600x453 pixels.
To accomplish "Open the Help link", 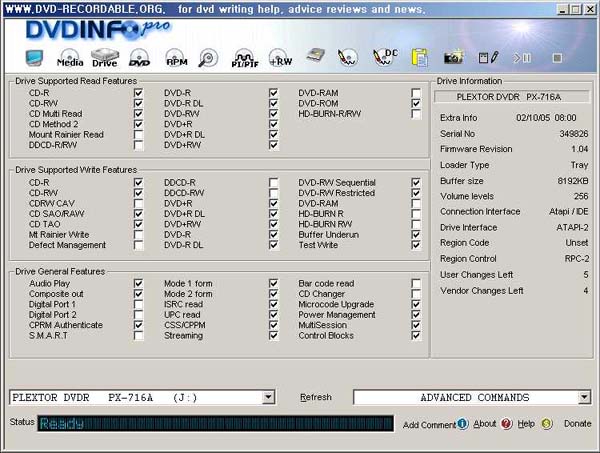I will (526, 424).
